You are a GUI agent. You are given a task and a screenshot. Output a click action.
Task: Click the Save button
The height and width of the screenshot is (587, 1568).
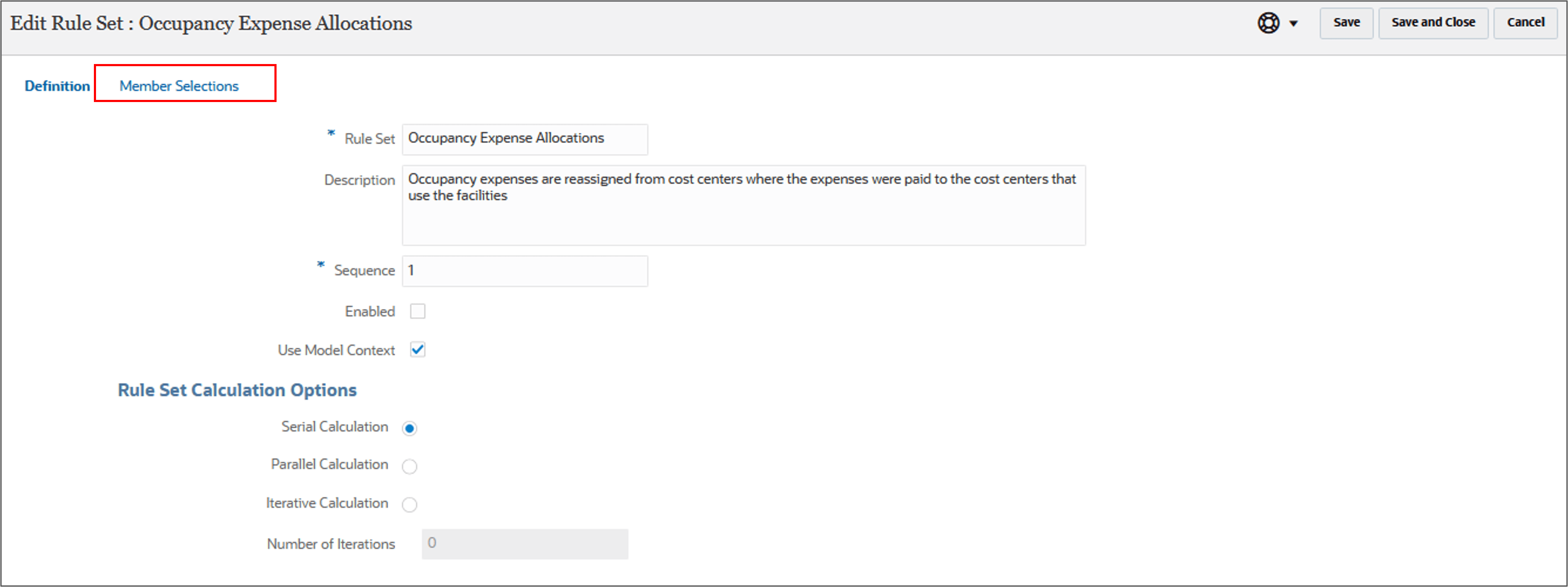tap(1346, 23)
